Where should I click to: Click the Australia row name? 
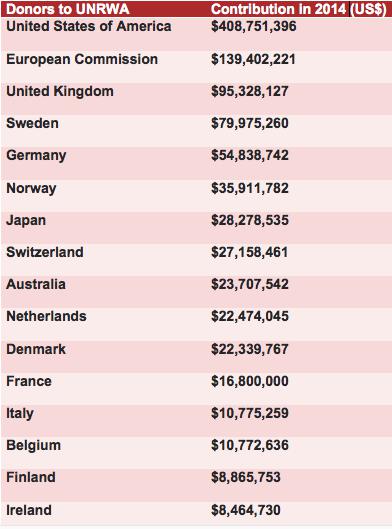tap(36, 284)
